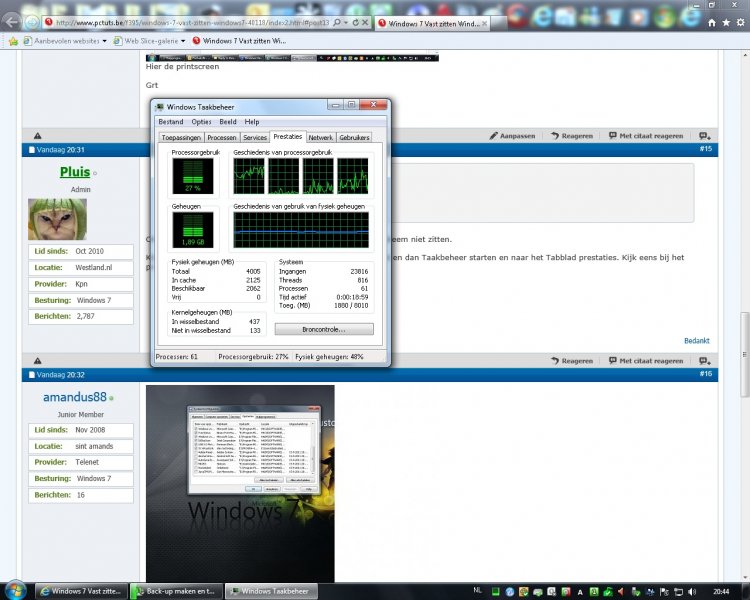Open the Bestand menu in Taakbeheer
Viewport: 750px width, 600px height.
tap(171, 122)
